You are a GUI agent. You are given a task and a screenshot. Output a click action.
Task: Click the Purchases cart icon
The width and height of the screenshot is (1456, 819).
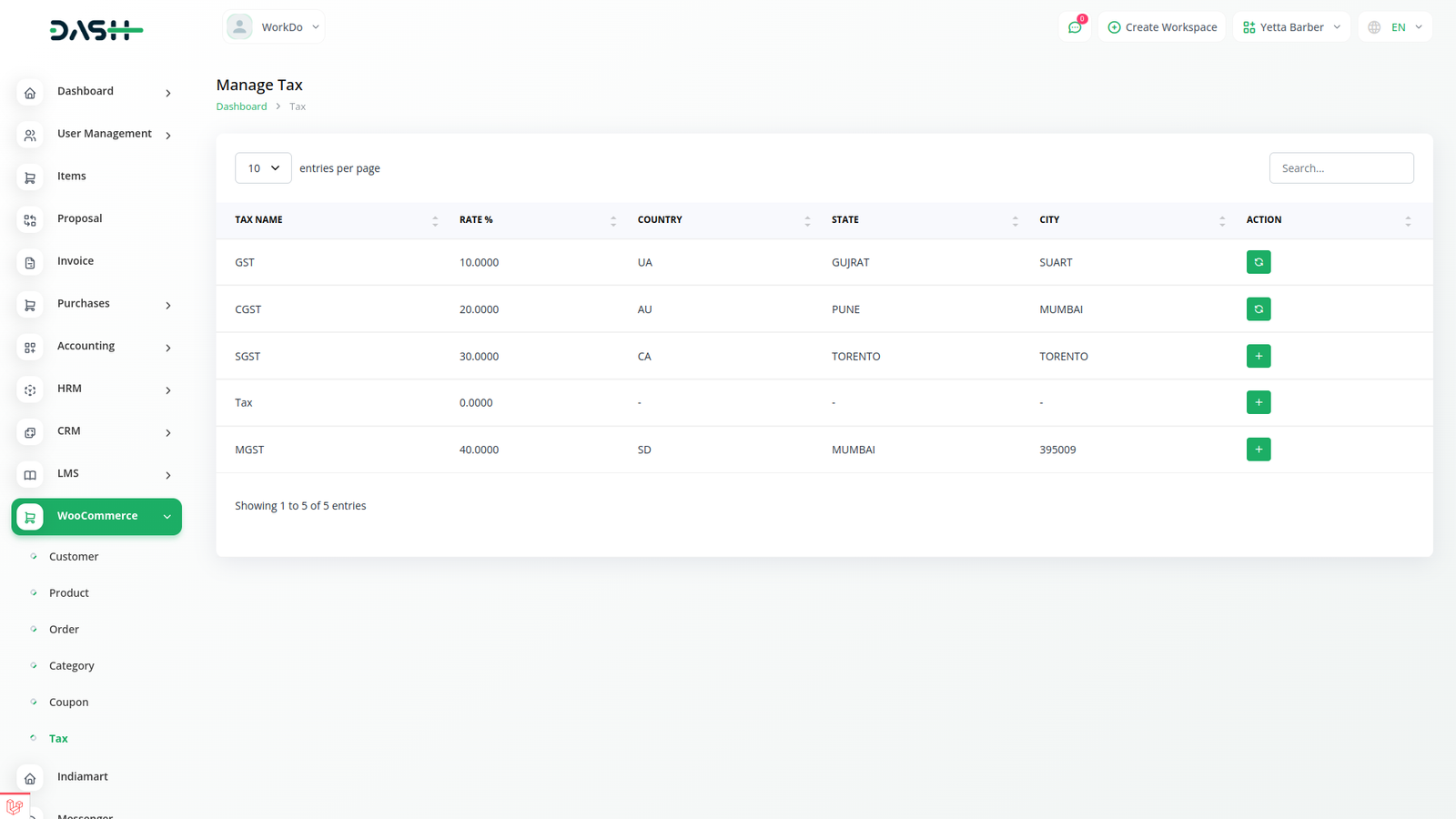coord(30,305)
